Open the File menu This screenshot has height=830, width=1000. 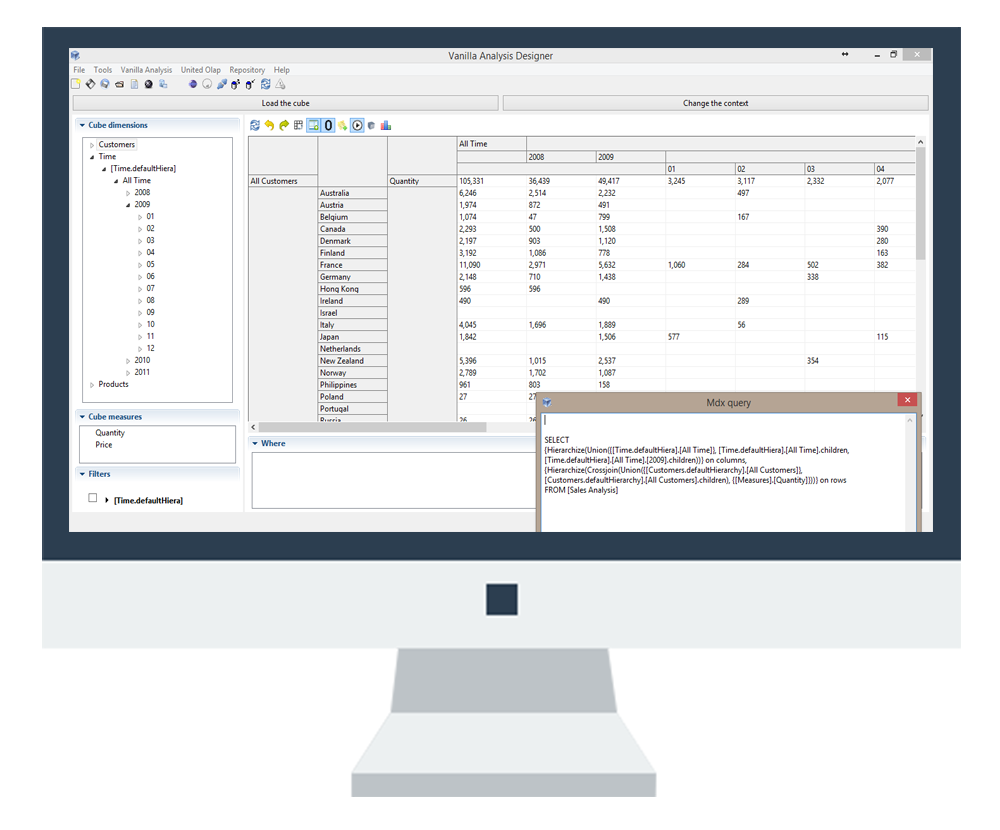79,70
